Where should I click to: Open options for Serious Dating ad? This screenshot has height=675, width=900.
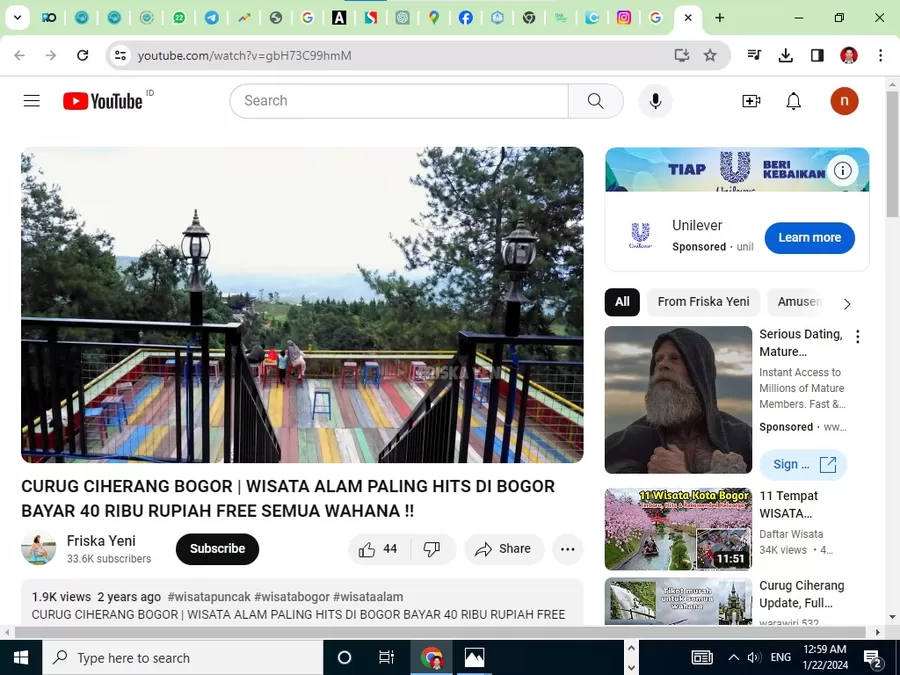pyautogui.click(x=857, y=337)
